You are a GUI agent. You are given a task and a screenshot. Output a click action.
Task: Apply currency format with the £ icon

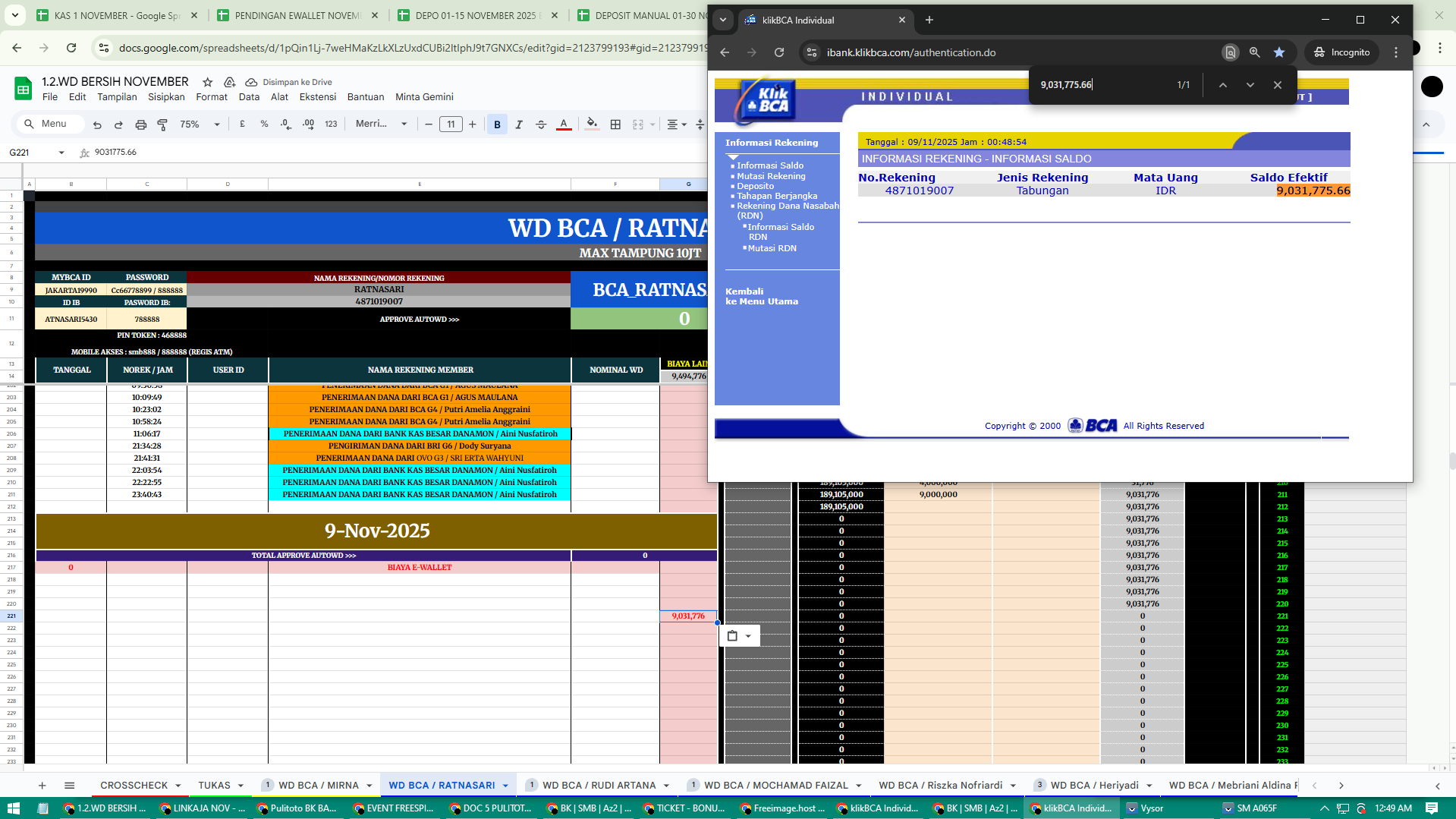point(242,124)
